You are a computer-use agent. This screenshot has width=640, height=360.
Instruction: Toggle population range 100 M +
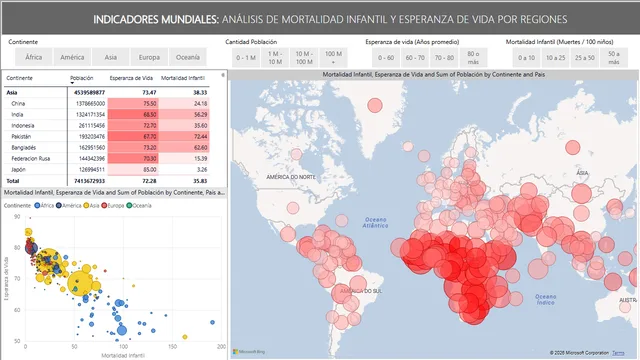pyautogui.click(x=333, y=58)
